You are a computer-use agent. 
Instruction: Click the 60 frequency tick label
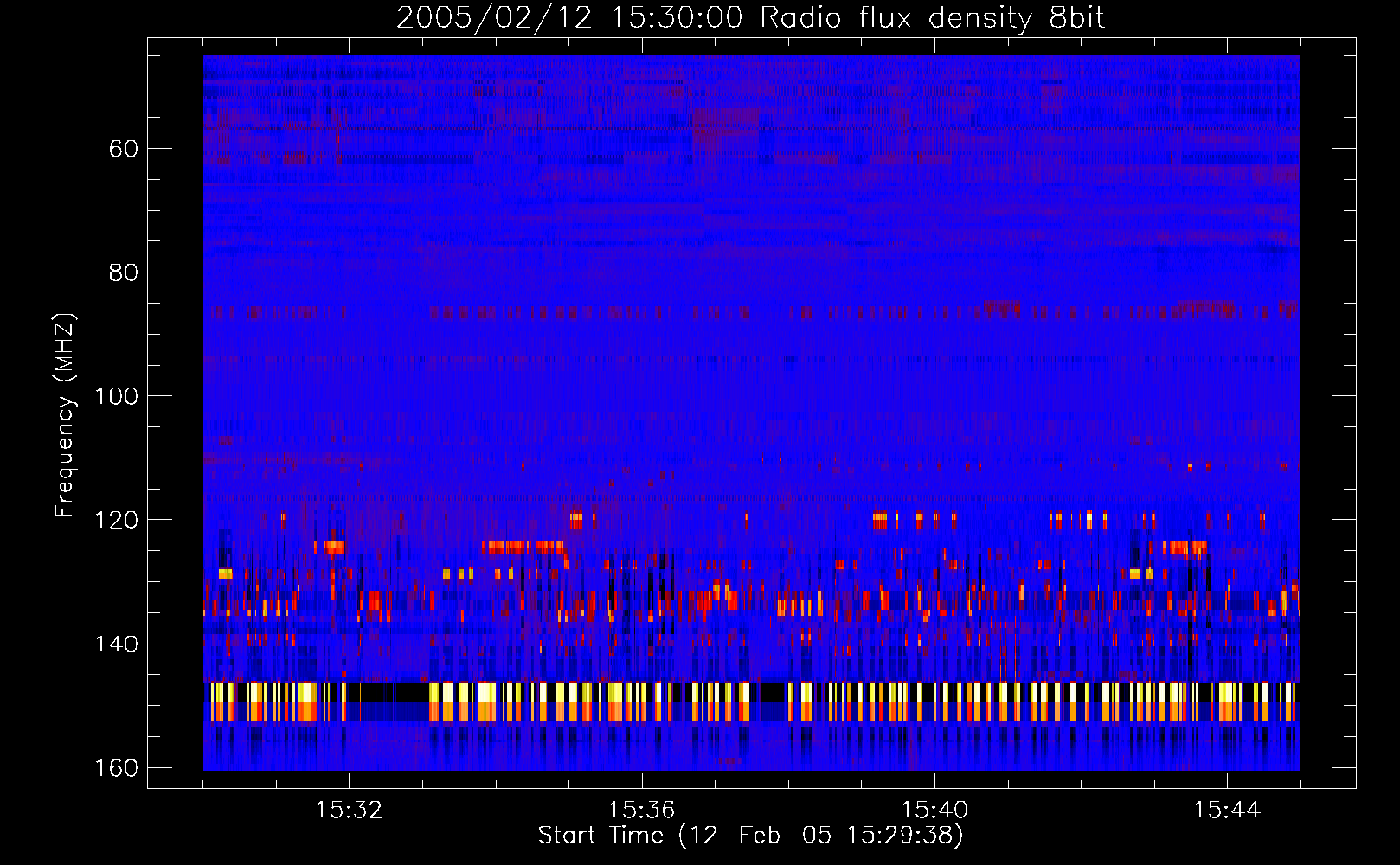tap(124, 149)
